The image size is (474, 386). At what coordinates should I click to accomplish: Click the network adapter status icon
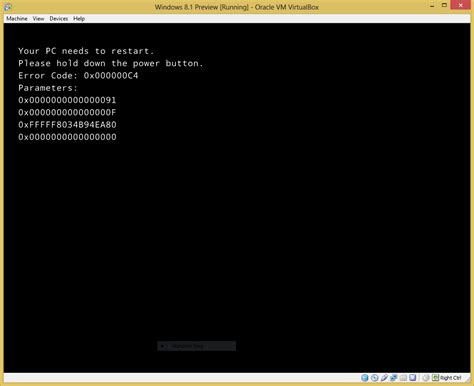[394, 378]
